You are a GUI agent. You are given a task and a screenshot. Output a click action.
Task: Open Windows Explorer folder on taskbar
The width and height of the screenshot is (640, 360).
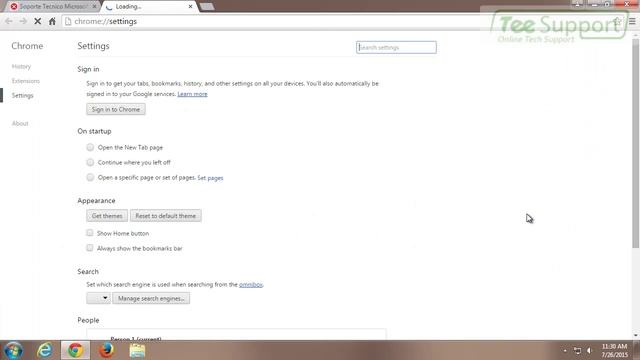(x=137, y=350)
